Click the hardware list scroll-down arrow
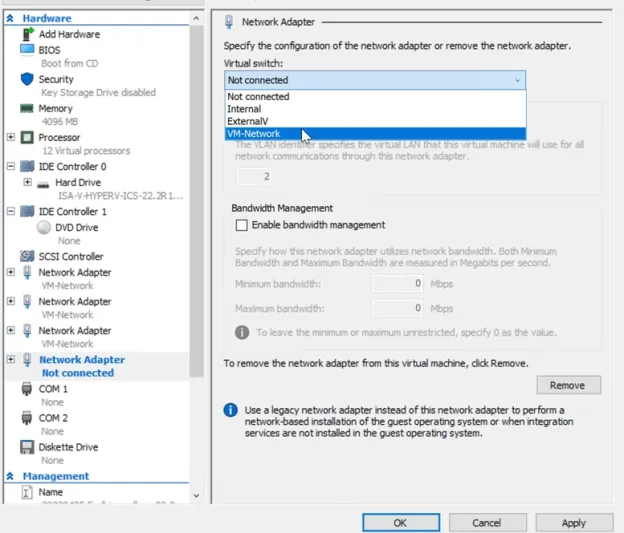This screenshot has height=533, width=624. 196,496
